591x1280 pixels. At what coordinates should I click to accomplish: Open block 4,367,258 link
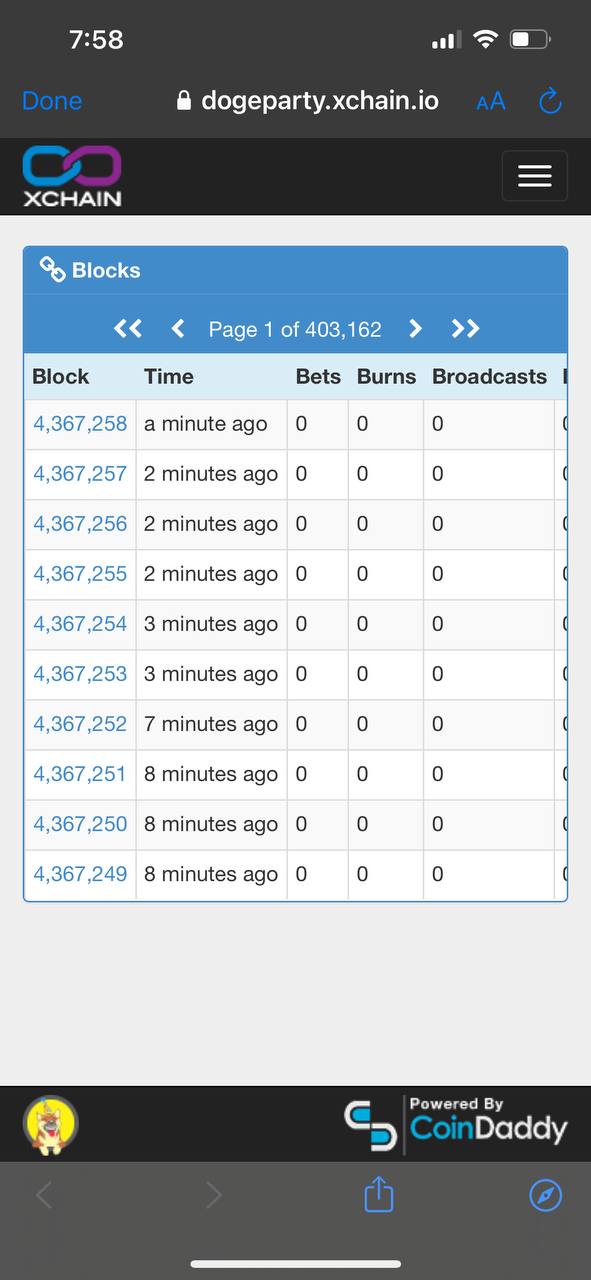pos(80,424)
